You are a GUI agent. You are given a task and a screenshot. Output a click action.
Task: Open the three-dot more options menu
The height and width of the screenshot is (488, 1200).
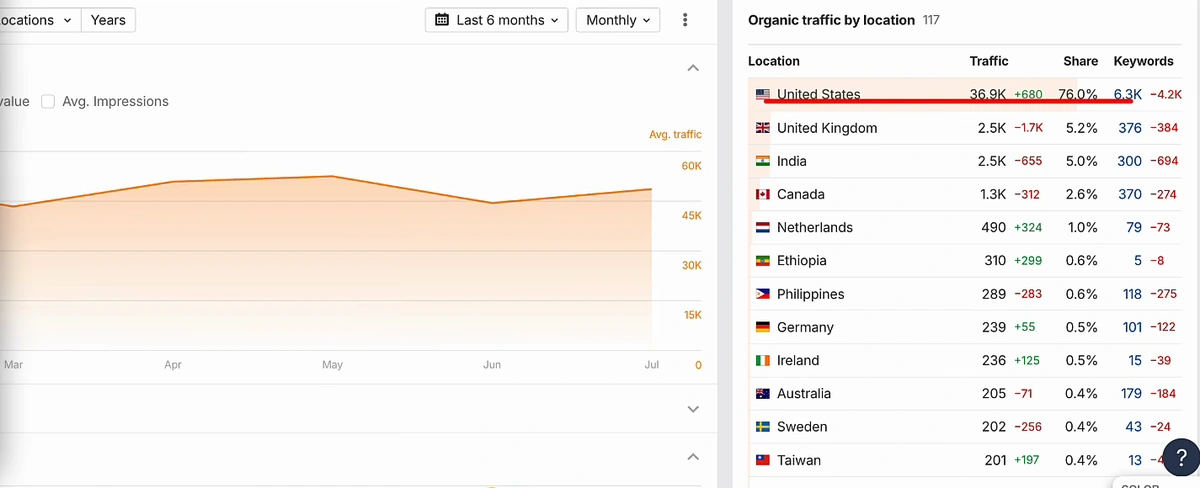685,20
